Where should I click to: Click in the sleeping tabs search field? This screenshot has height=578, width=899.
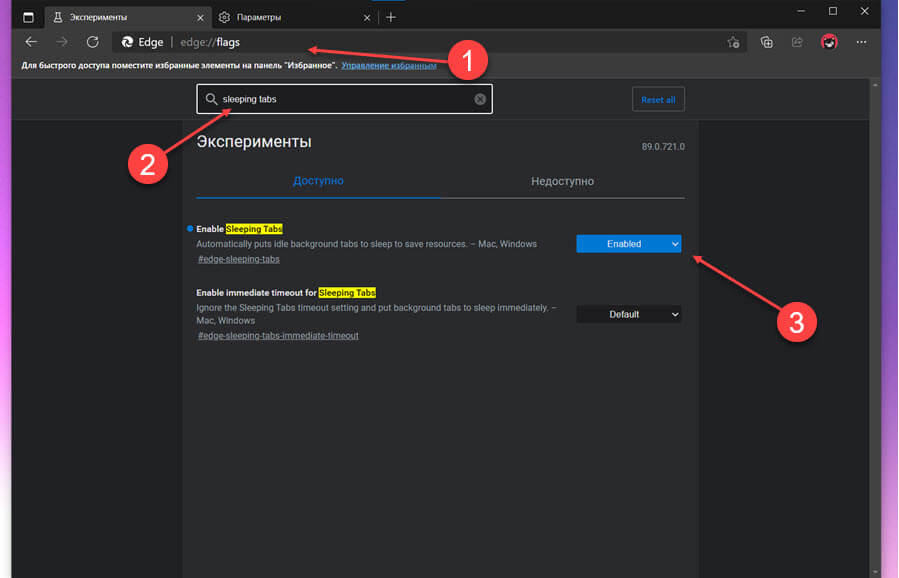344,99
